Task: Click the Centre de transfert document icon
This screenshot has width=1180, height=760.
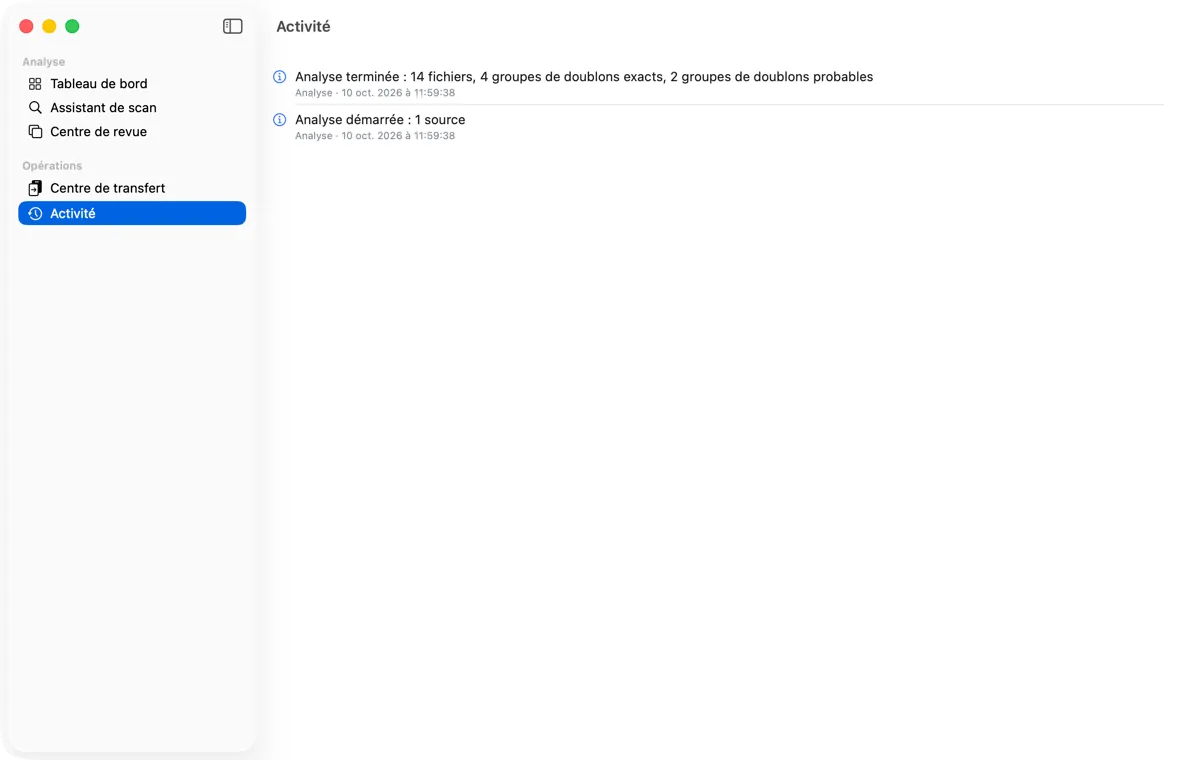Action: pyautogui.click(x=35, y=188)
